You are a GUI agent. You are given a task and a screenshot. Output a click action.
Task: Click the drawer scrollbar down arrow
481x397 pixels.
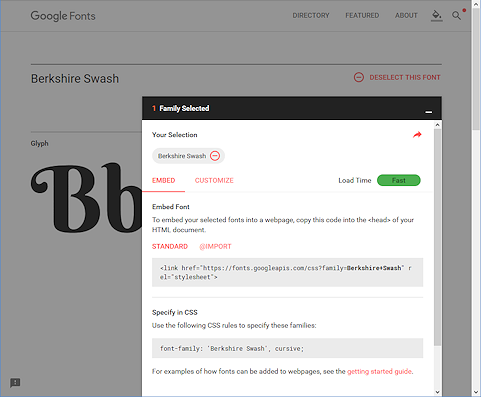click(438, 392)
